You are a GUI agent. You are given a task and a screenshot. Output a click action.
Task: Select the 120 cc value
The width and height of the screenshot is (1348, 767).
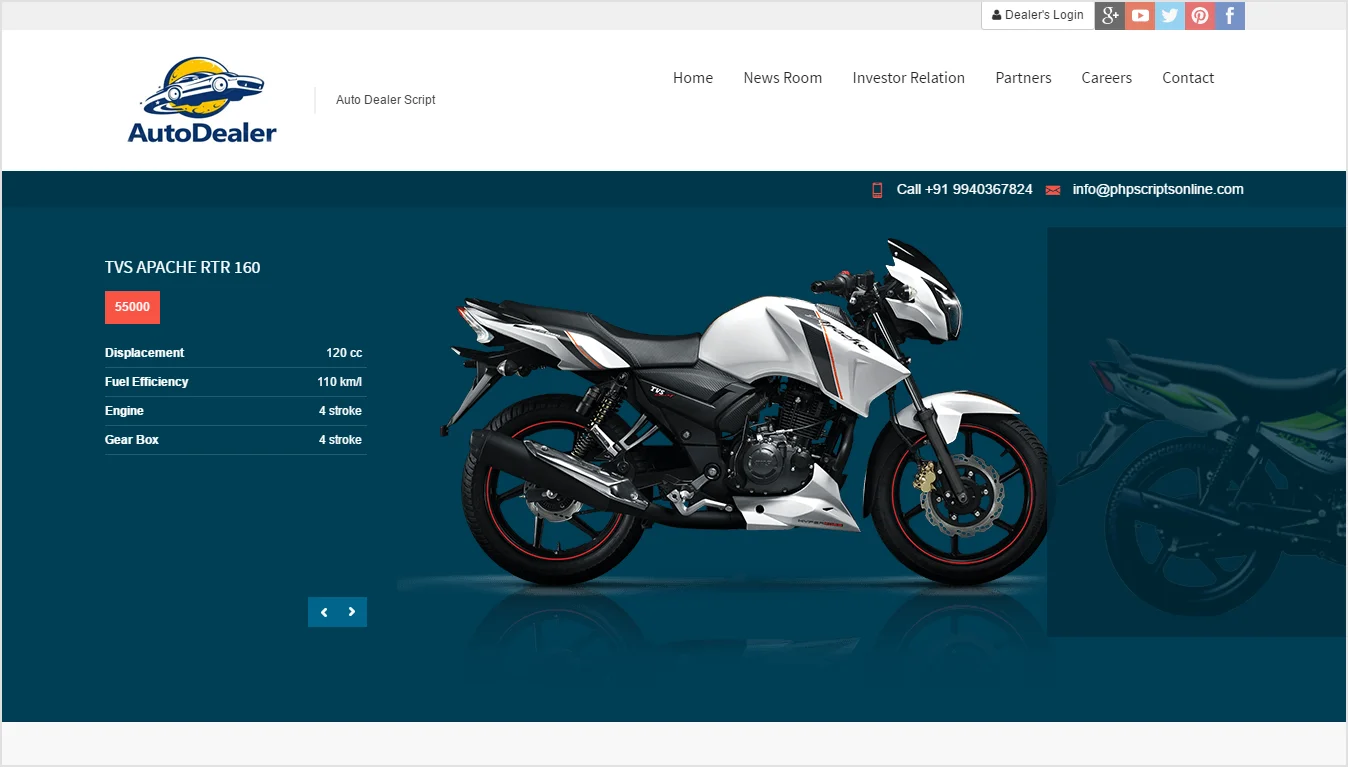click(344, 353)
